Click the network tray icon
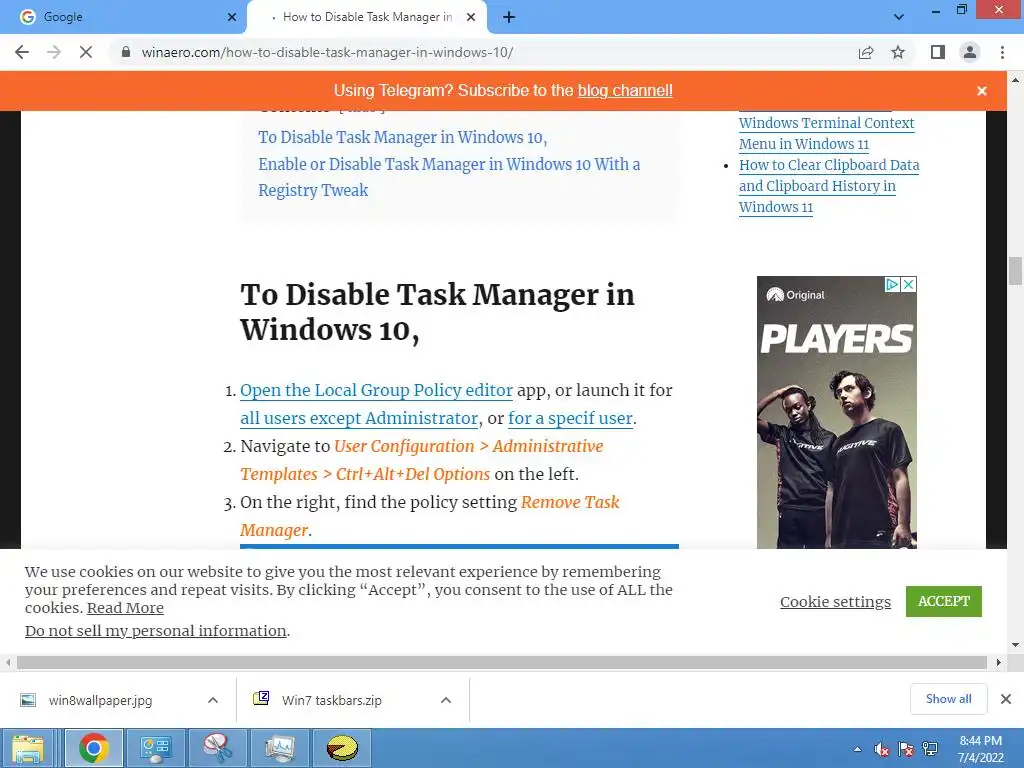 click(x=930, y=749)
